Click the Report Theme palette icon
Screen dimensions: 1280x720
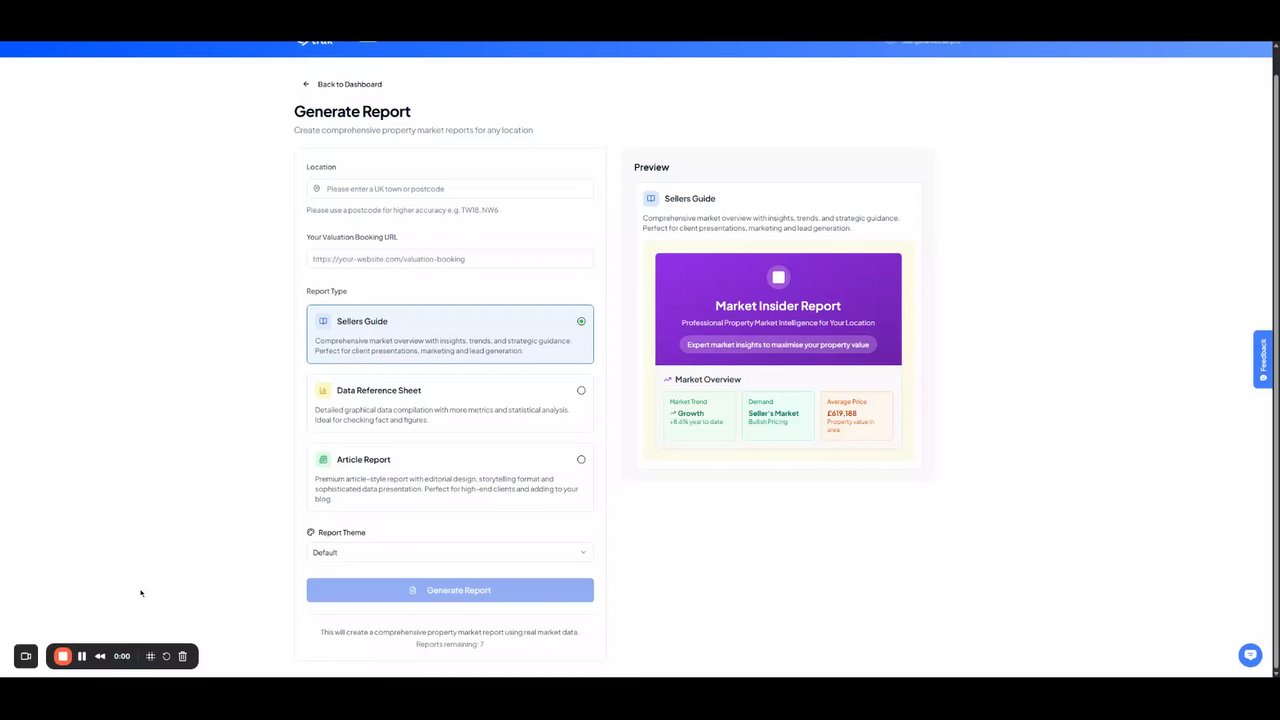point(311,532)
